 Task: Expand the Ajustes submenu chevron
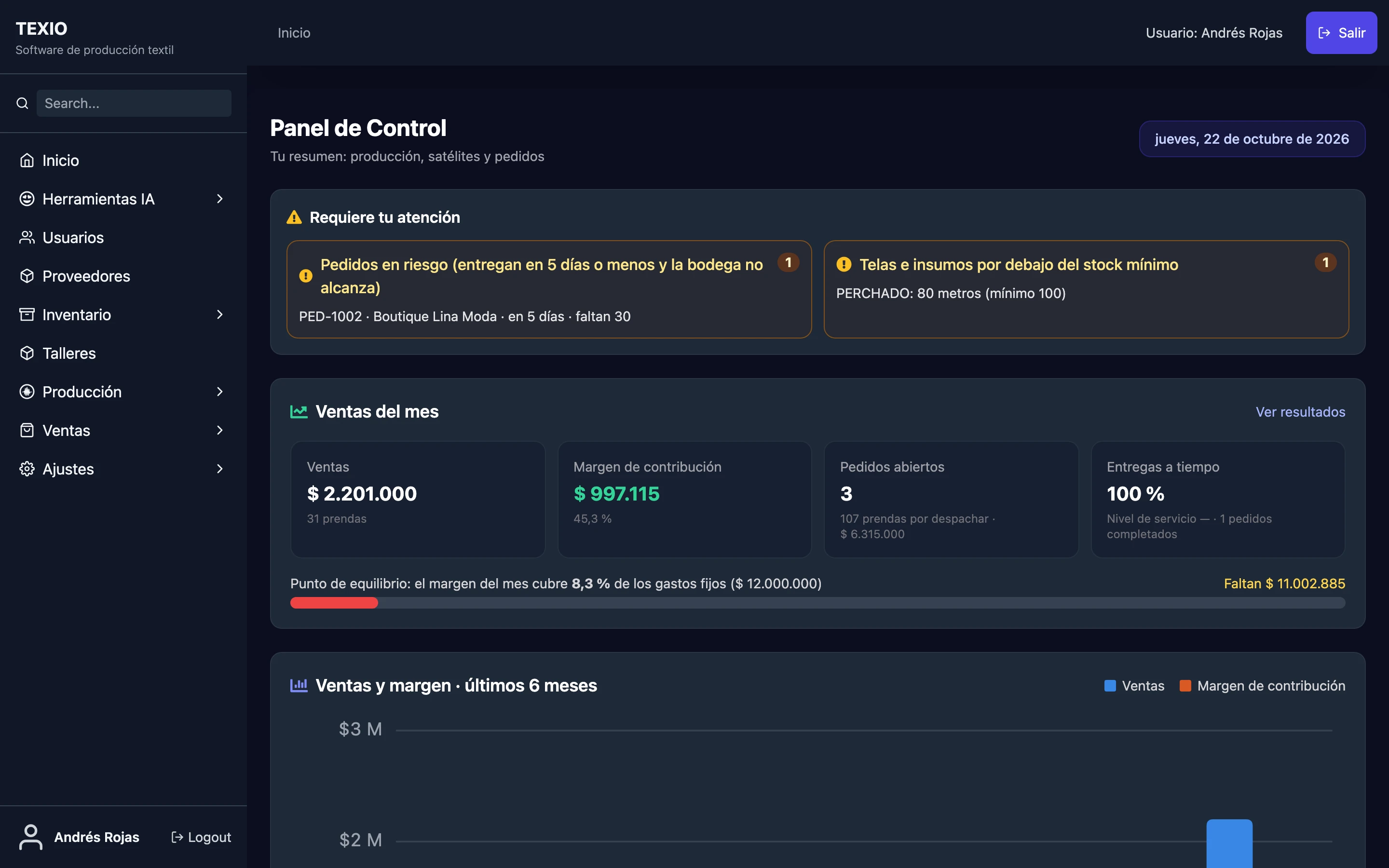[x=219, y=468]
